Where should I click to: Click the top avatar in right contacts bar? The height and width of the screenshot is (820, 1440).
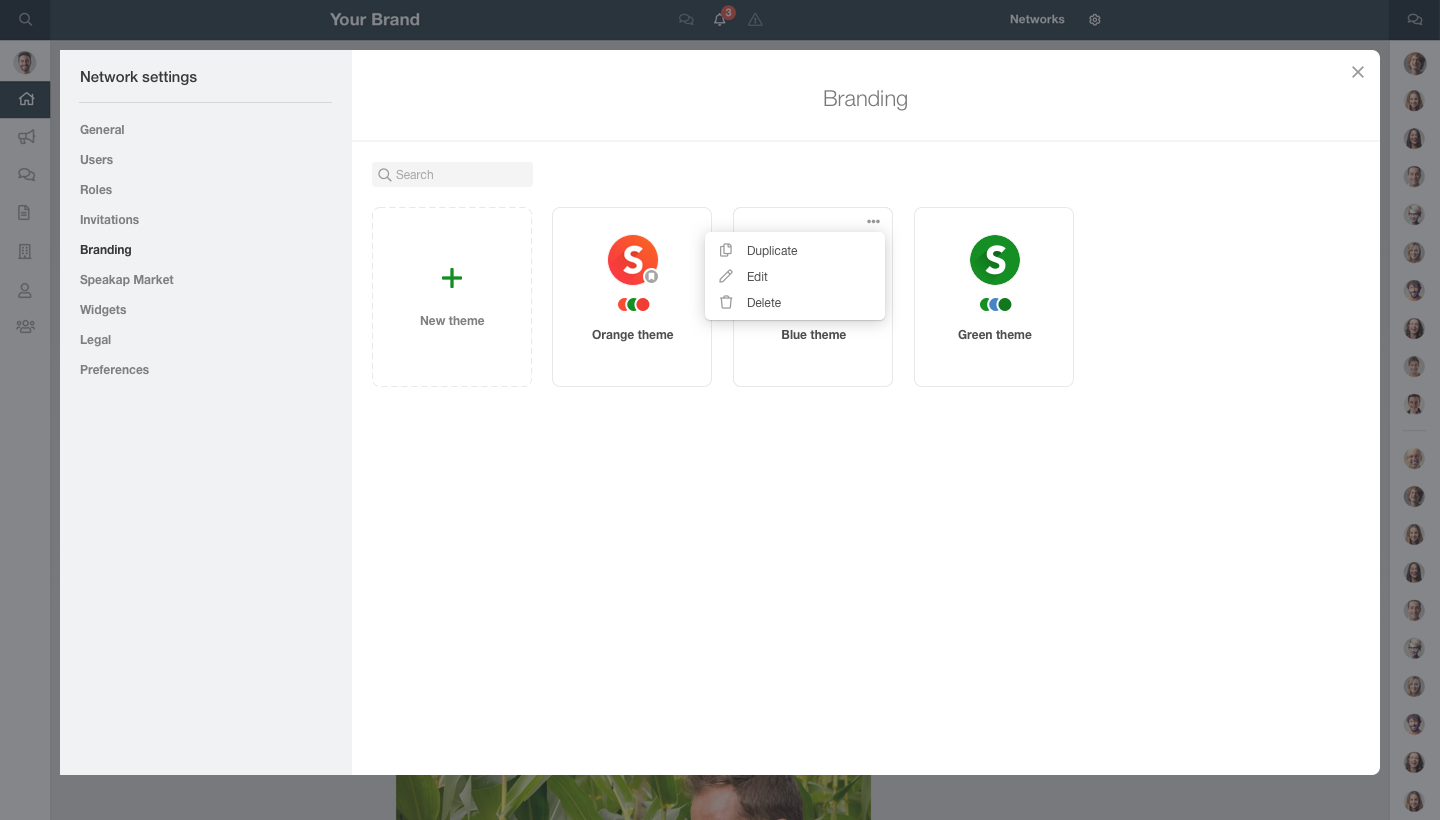tap(1414, 64)
